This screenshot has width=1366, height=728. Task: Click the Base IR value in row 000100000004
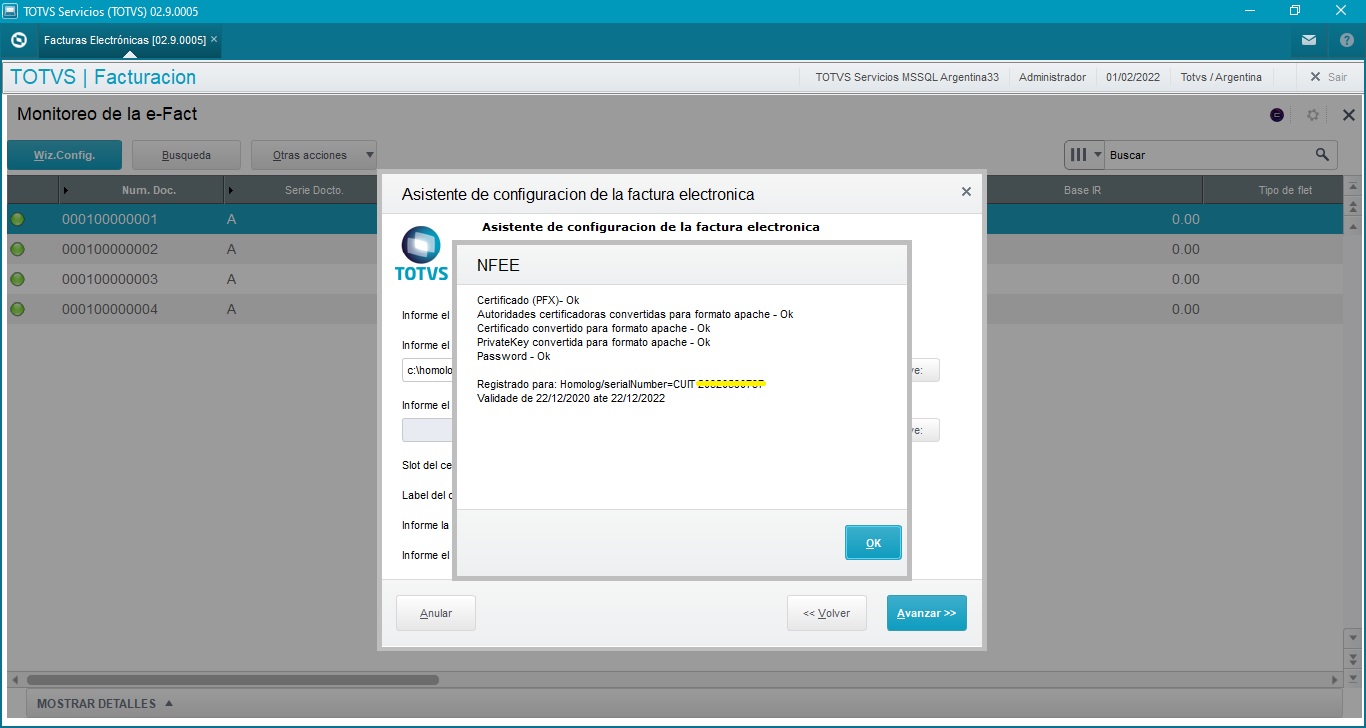(x=1185, y=309)
